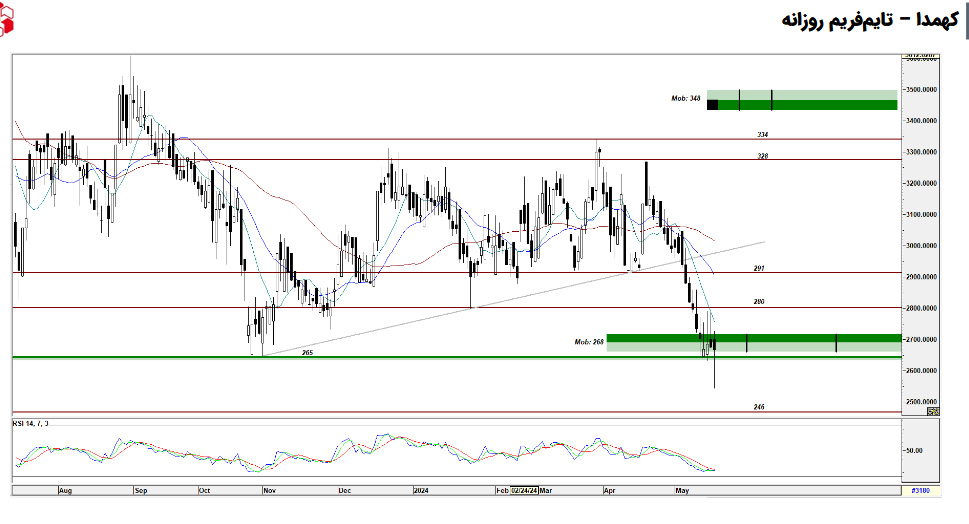Click the 02/24/24 date marker
Viewport: 969px width, 524px height.
click(x=524, y=491)
